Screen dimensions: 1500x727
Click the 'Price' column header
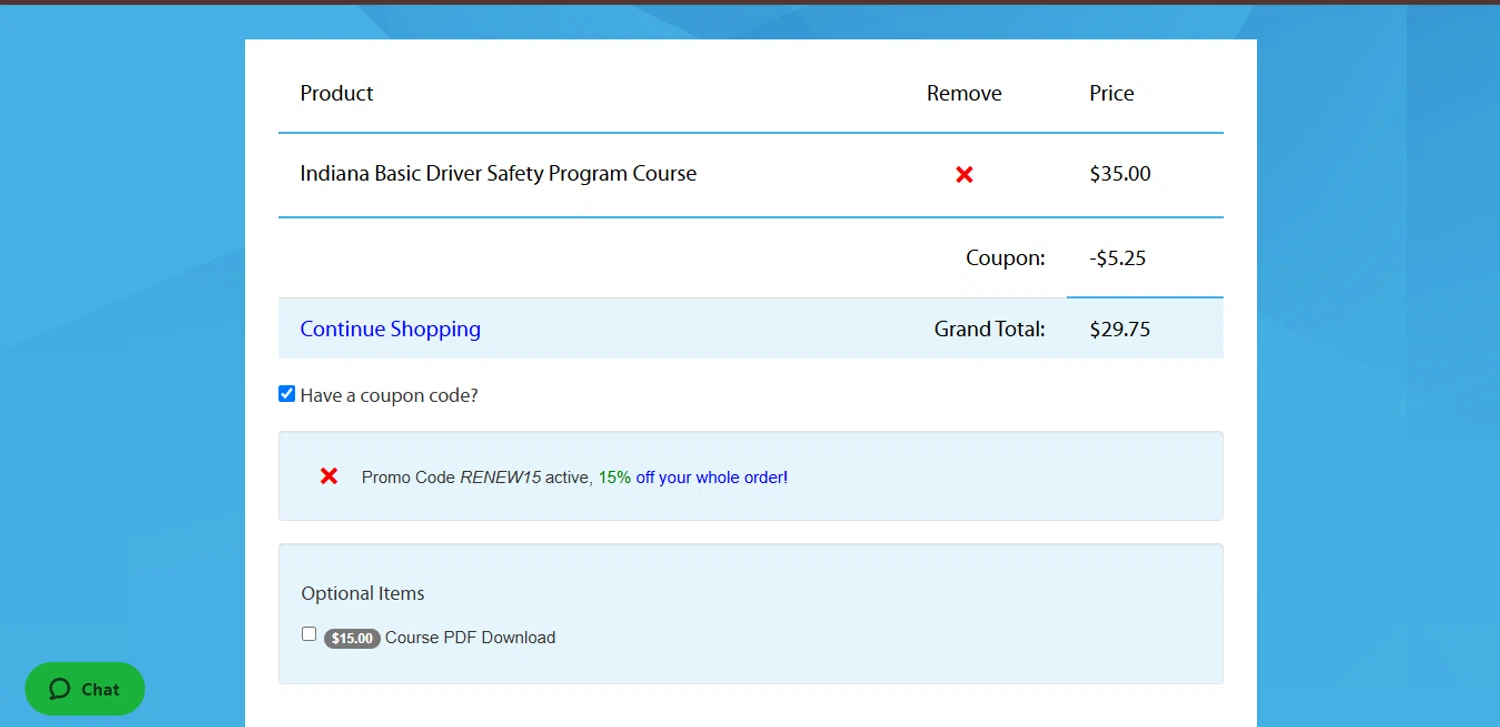click(1112, 93)
